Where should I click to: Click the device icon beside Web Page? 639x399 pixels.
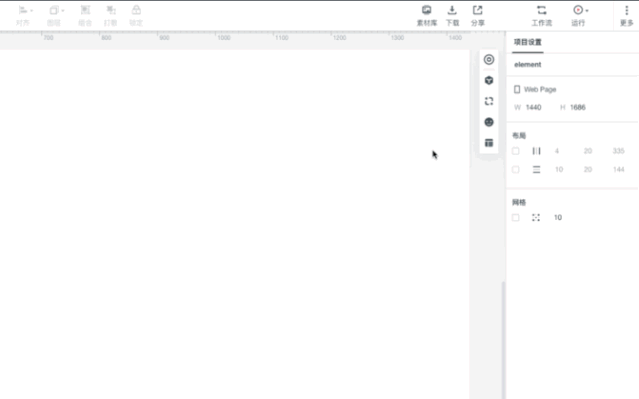(x=517, y=89)
